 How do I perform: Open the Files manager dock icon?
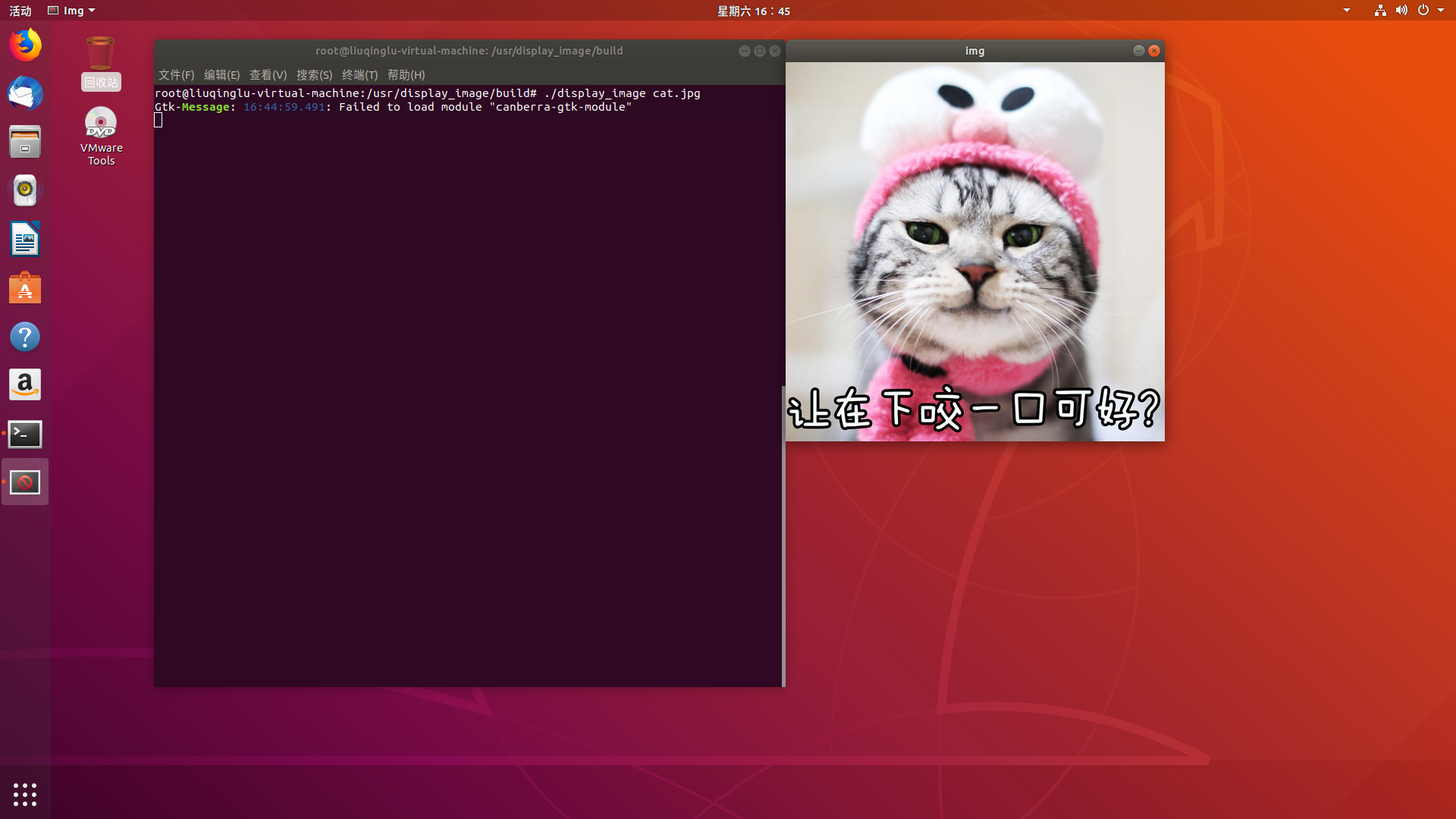tap(25, 142)
